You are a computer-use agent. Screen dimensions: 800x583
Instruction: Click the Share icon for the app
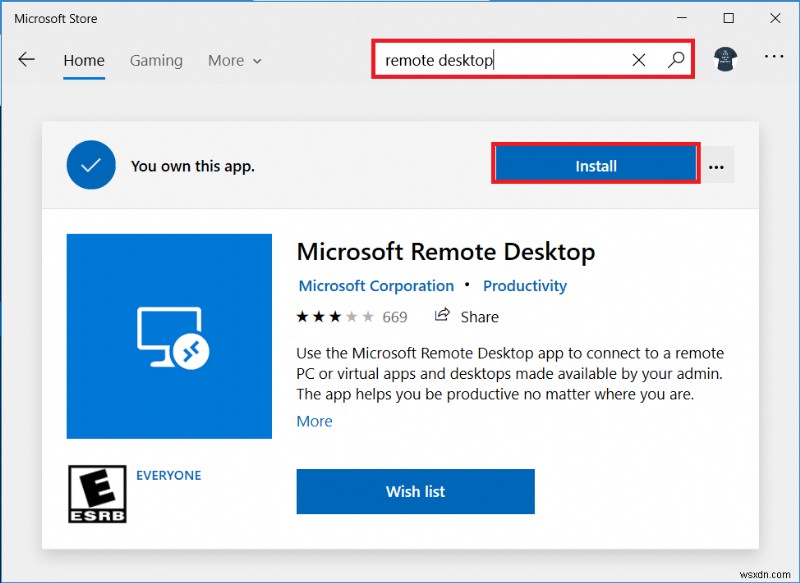click(x=441, y=316)
